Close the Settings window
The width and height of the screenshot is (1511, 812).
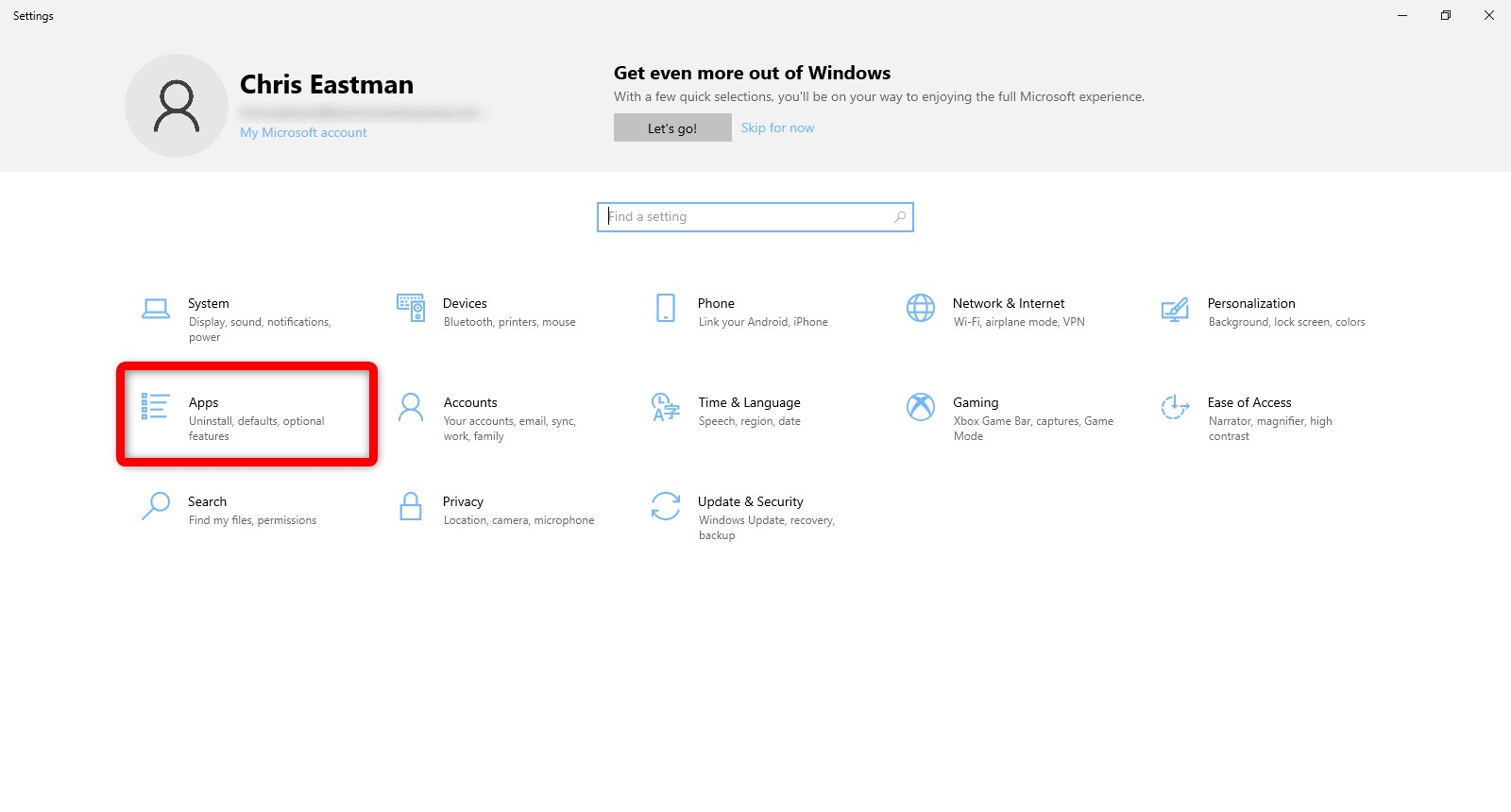(1489, 15)
